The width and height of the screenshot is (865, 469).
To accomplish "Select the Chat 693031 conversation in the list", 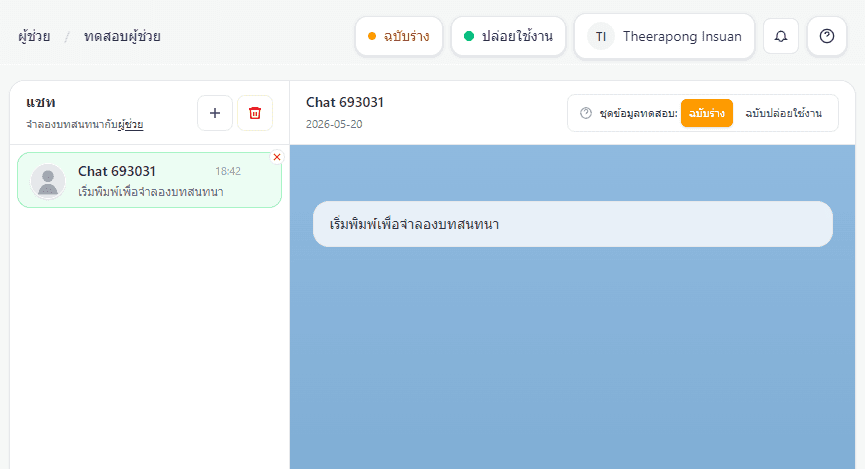I will 149,180.
